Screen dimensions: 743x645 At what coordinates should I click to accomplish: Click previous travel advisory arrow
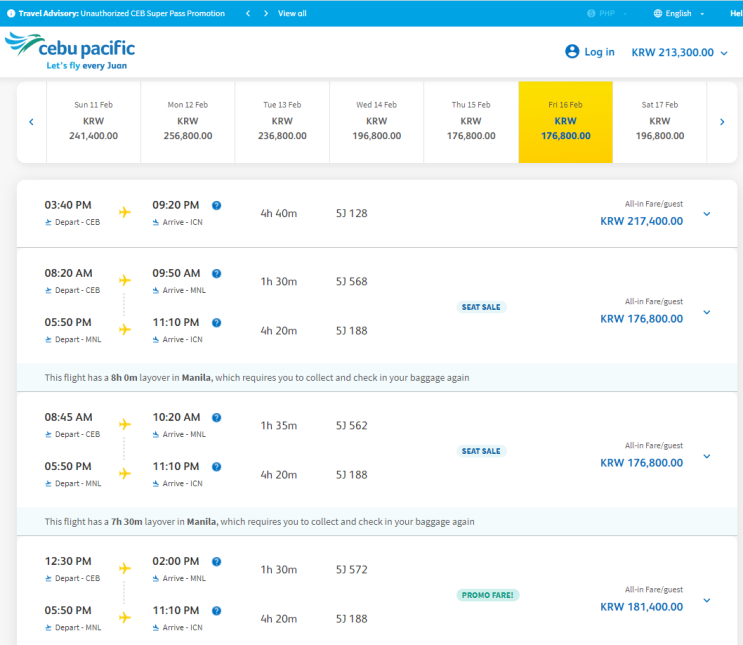tap(248, 14)
